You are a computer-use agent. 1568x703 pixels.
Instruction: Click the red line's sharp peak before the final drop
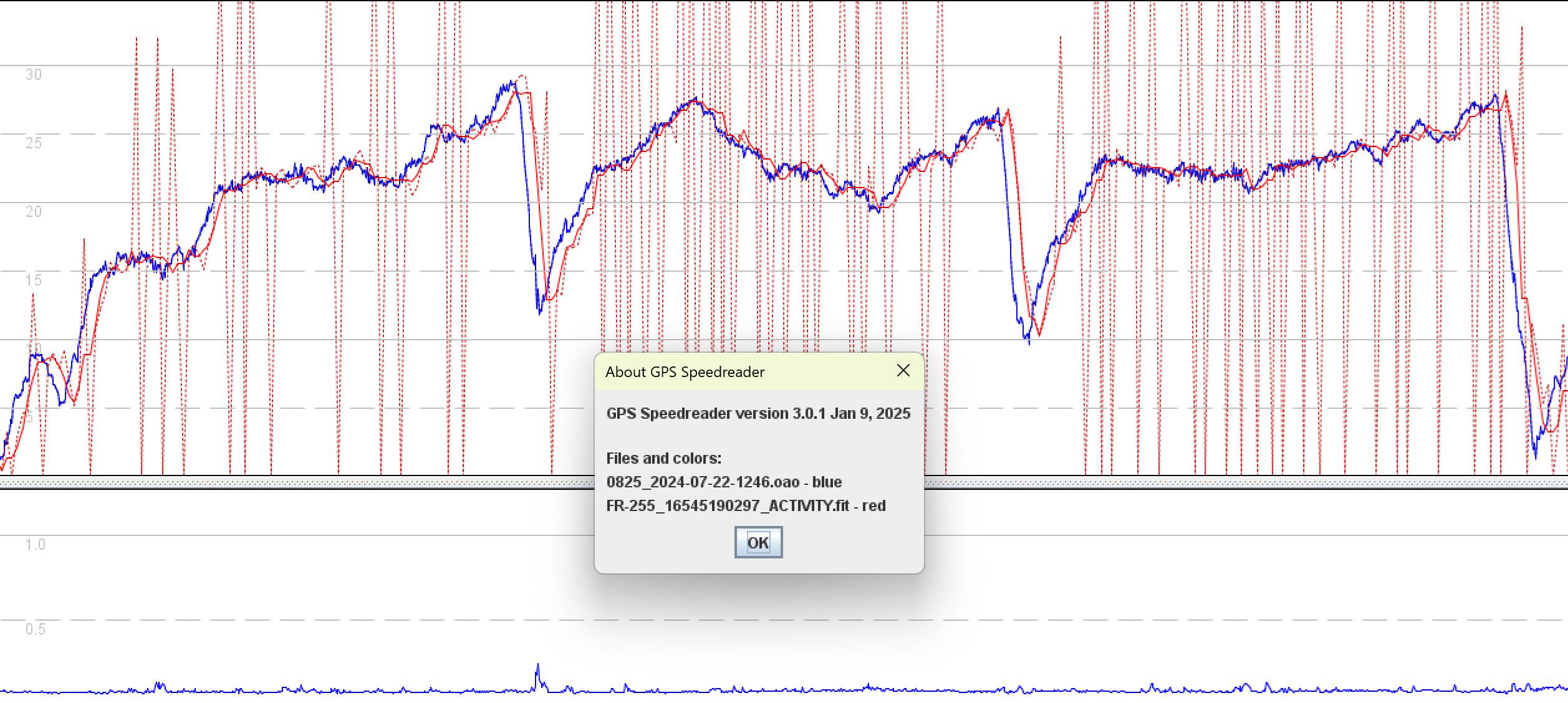pyautogui.click(x=1506, y=93)
